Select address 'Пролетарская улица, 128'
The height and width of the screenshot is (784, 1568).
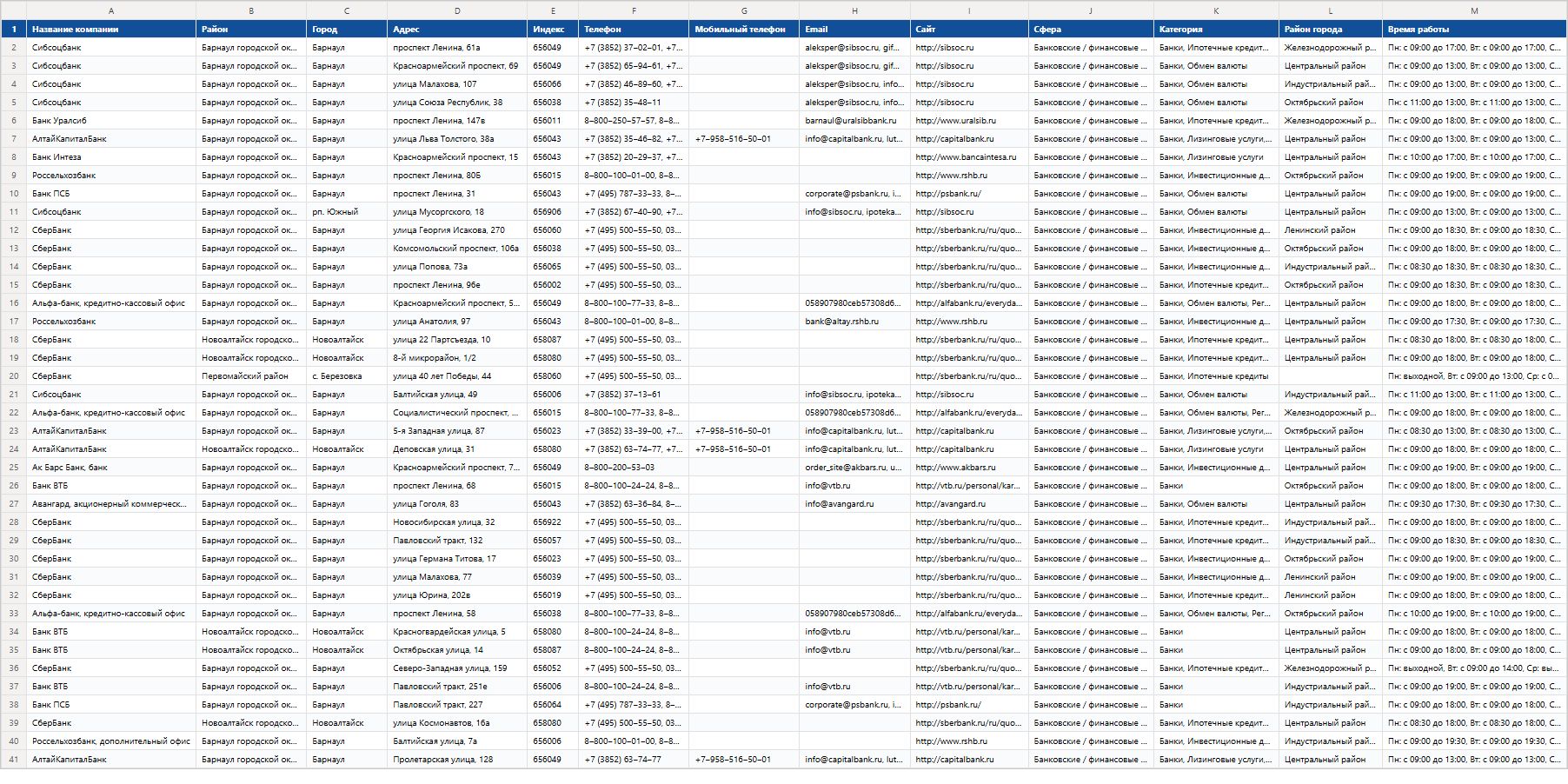pyautogui.click(x=457, y=759)
